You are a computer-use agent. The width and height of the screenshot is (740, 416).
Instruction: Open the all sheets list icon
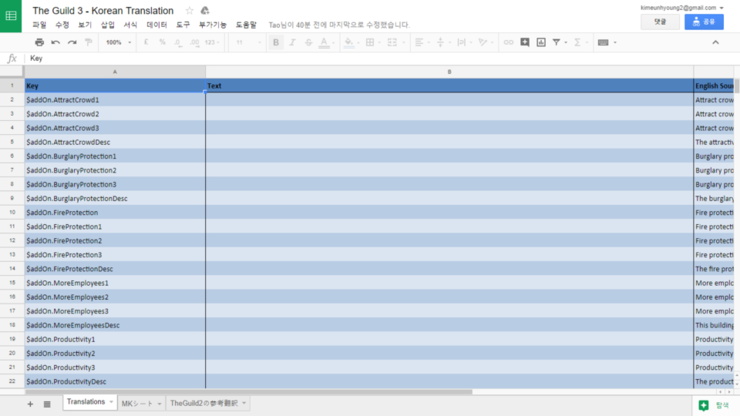47,404
